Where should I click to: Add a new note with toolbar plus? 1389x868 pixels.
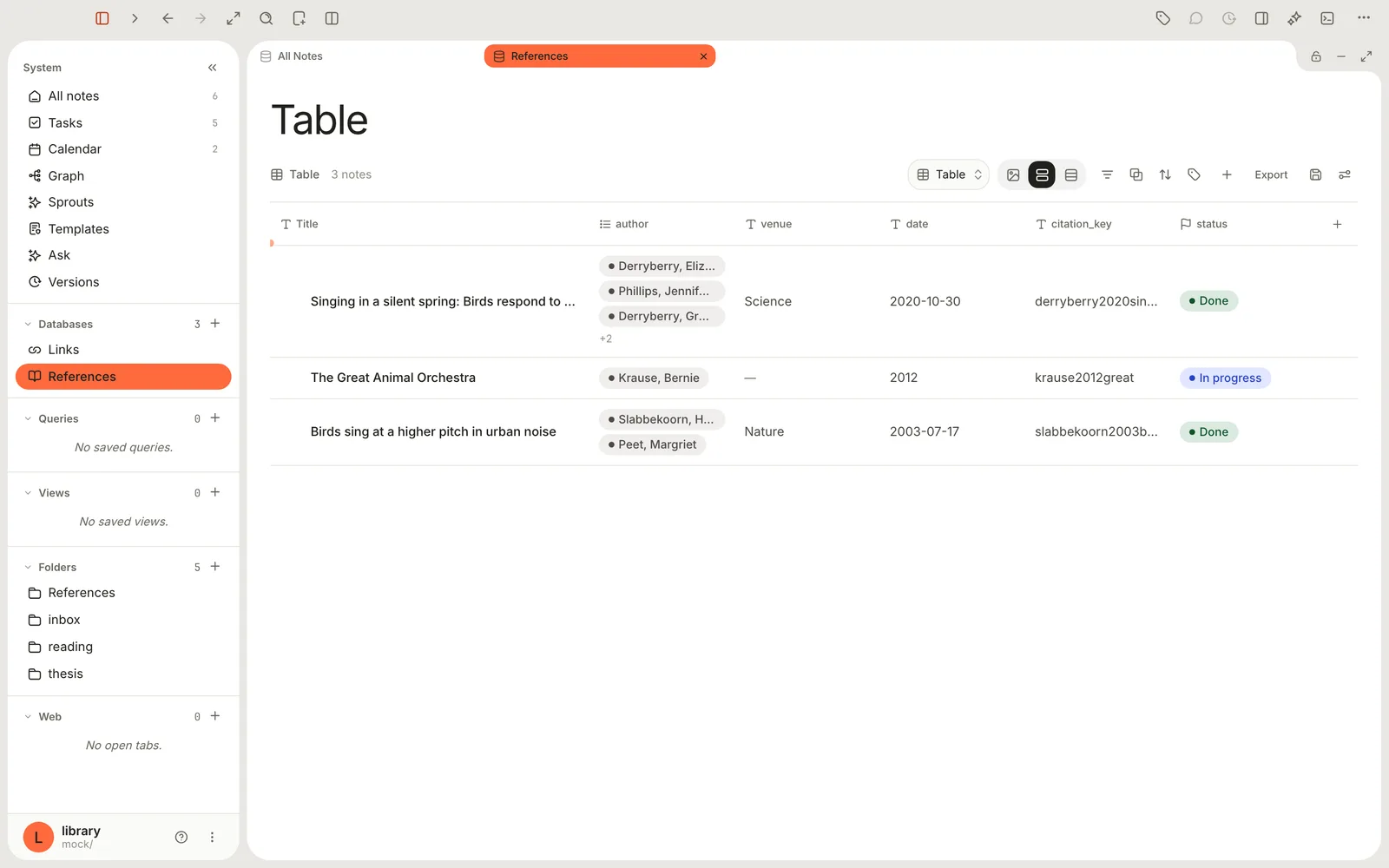1227,174
